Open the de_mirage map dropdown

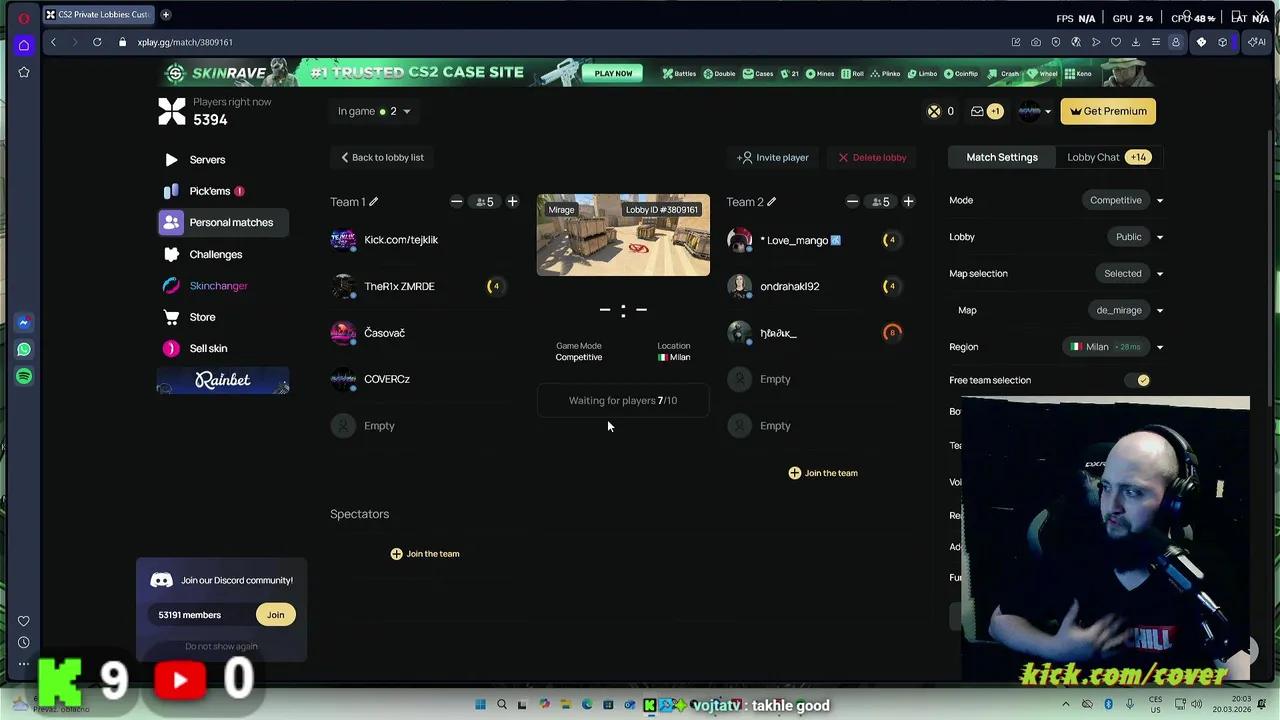1128,310
